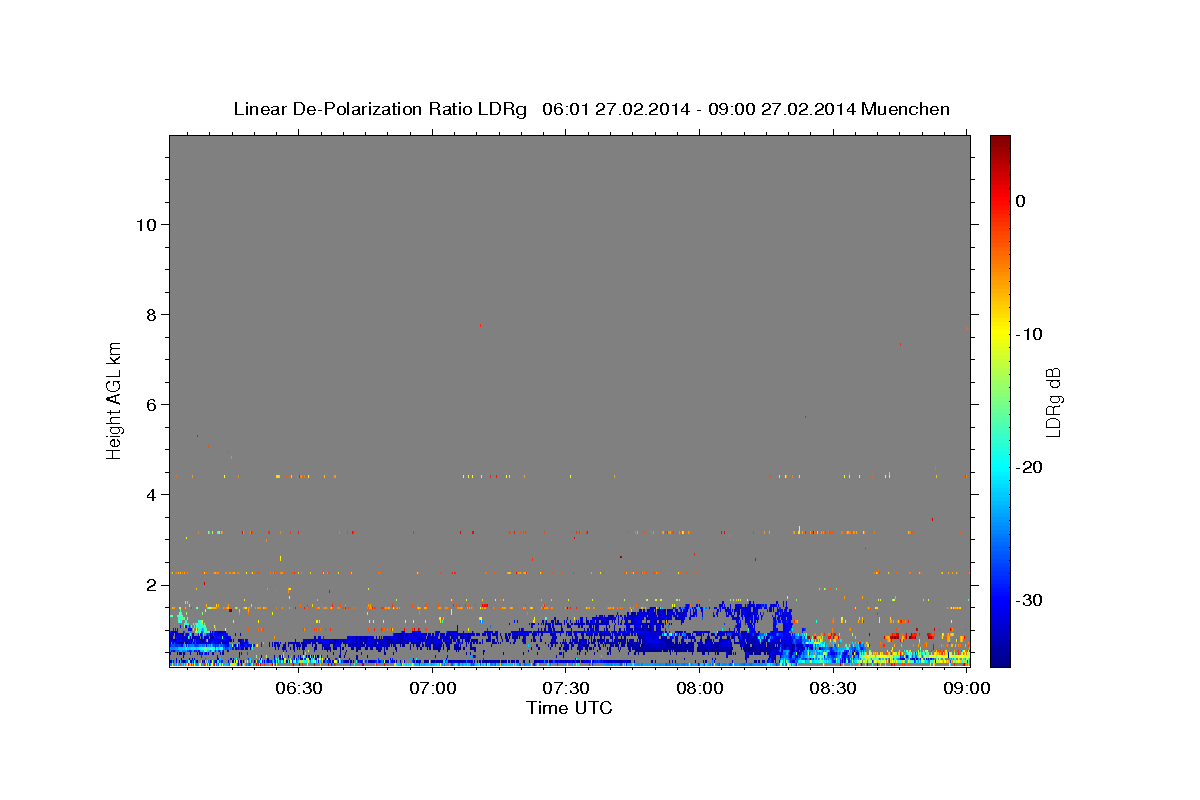Click the 07:30 time tick label
The width and height of the screenshot is (1200, 800).
click(x=566, y=689)
